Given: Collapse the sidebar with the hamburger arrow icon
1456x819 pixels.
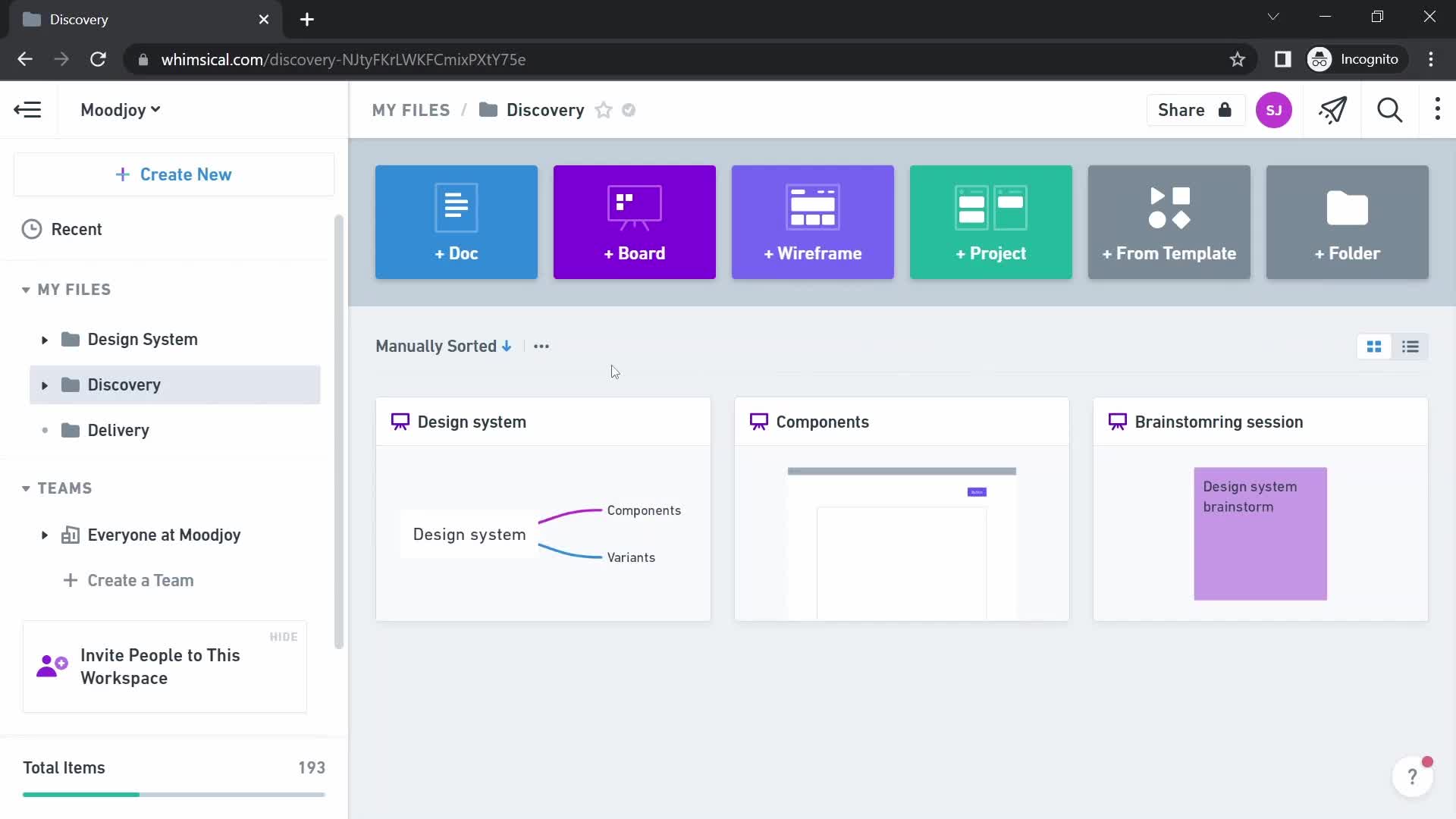Looking at the screenshot, I should [x=28, y=110].
